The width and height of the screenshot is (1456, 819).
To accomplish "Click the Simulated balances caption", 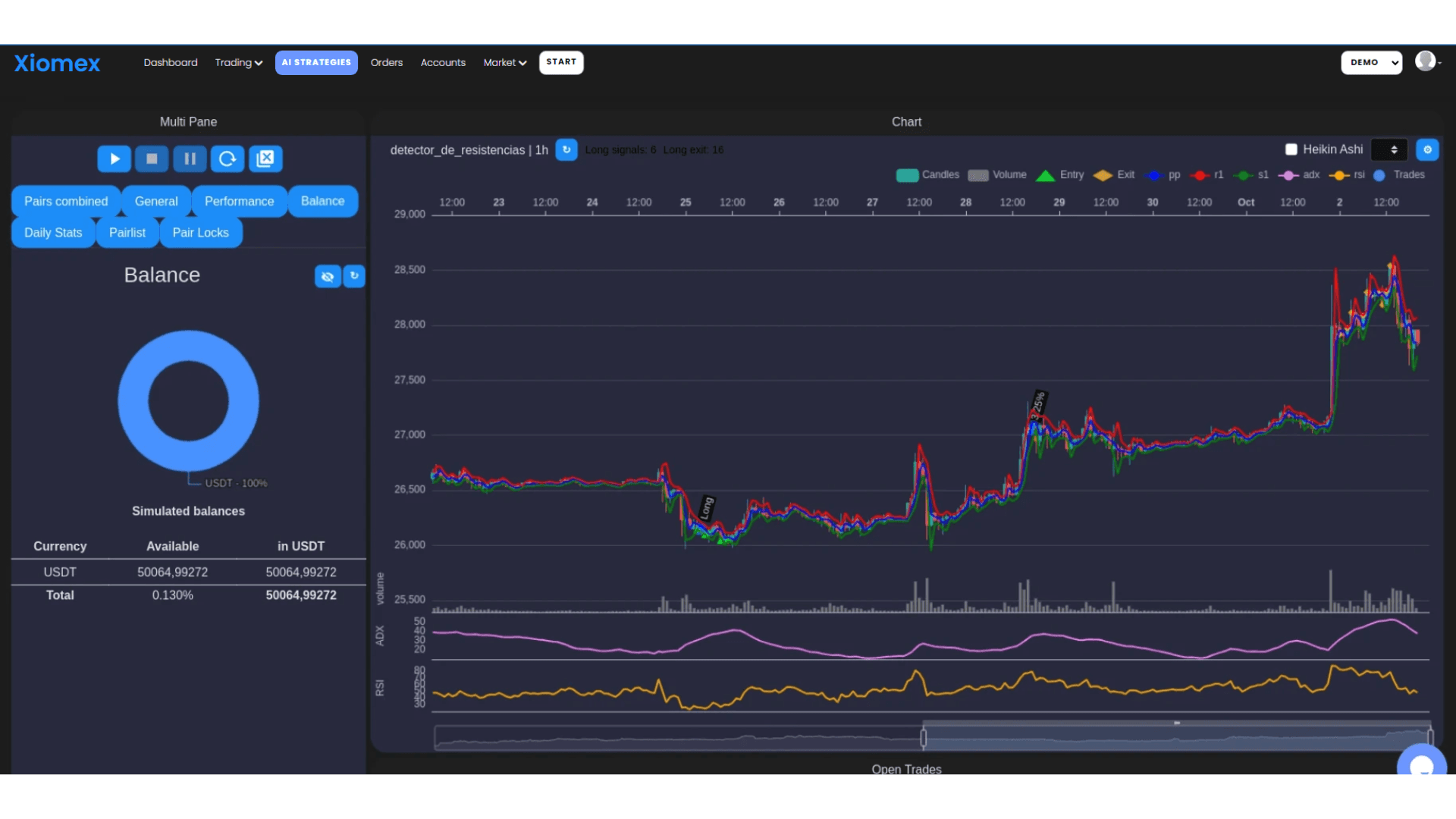I will tap(188, 511).
